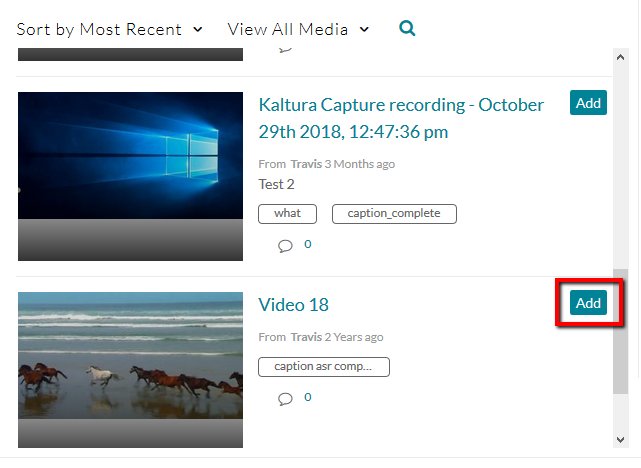Click Travis author under Kaltura Capture recording
Screen dimensions: 641x468
tap(306, 164)
